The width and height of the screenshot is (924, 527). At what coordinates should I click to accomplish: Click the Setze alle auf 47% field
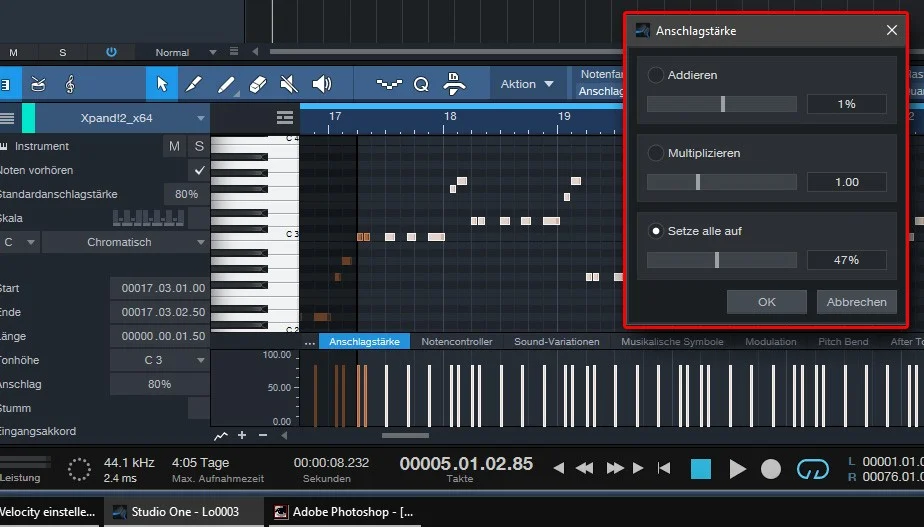coord(846,260)
